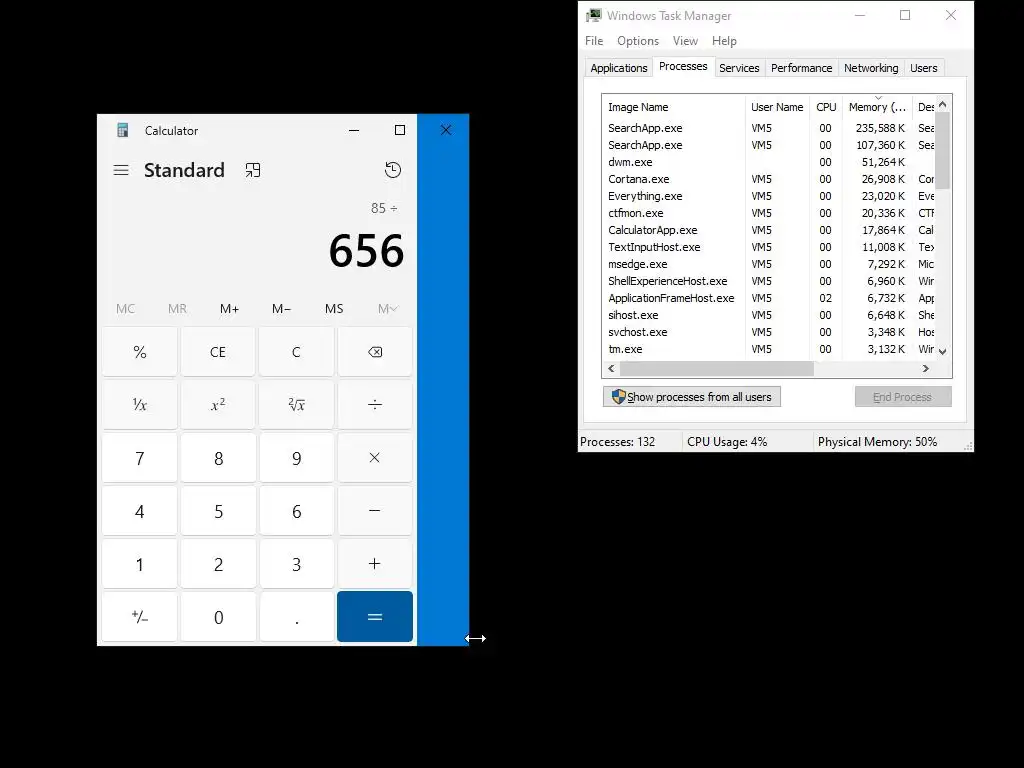Click the digit 5 key
The image size is (1024, 768).
point(218,511)
